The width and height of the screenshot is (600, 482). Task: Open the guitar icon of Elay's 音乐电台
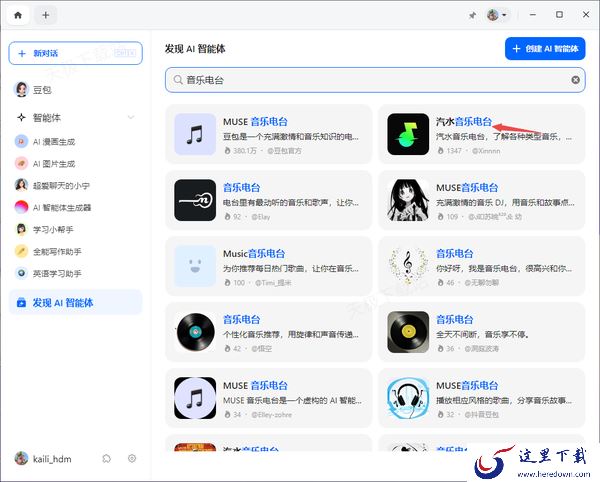[195, 200]
